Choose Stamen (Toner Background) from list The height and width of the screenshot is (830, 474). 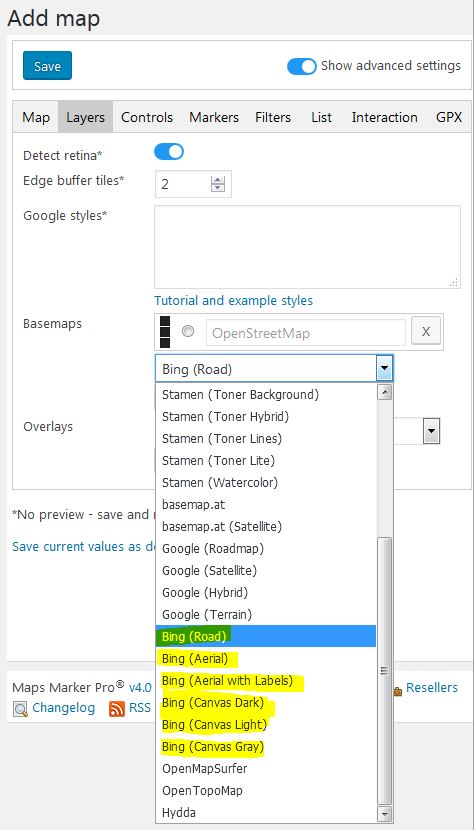pyautogui.click(x=266, y=394)
